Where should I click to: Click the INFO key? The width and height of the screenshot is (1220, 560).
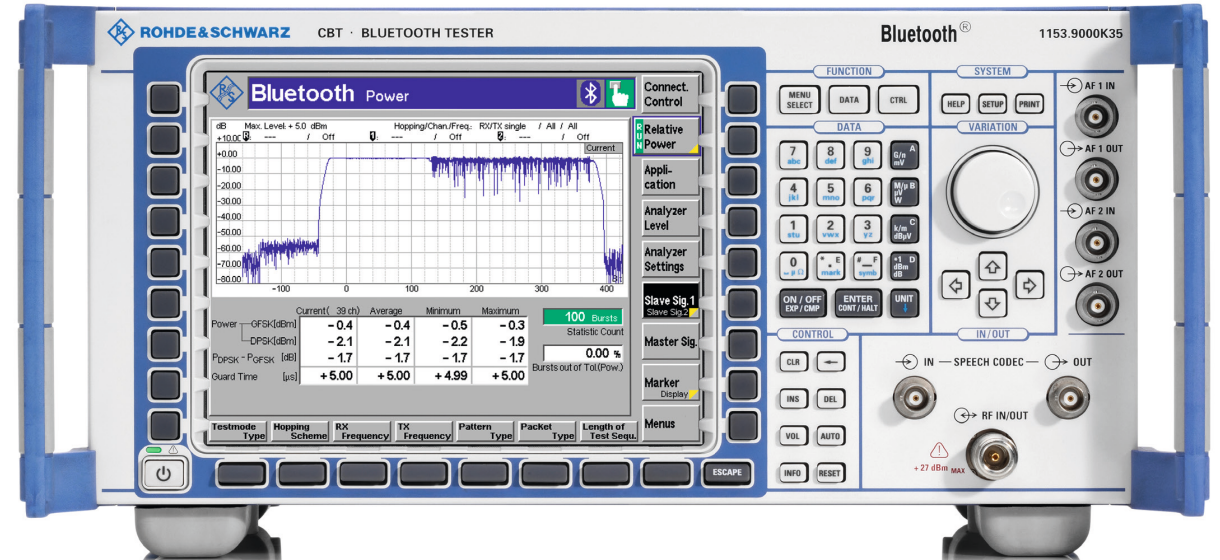pyautogui.click(x=793, y=473)
